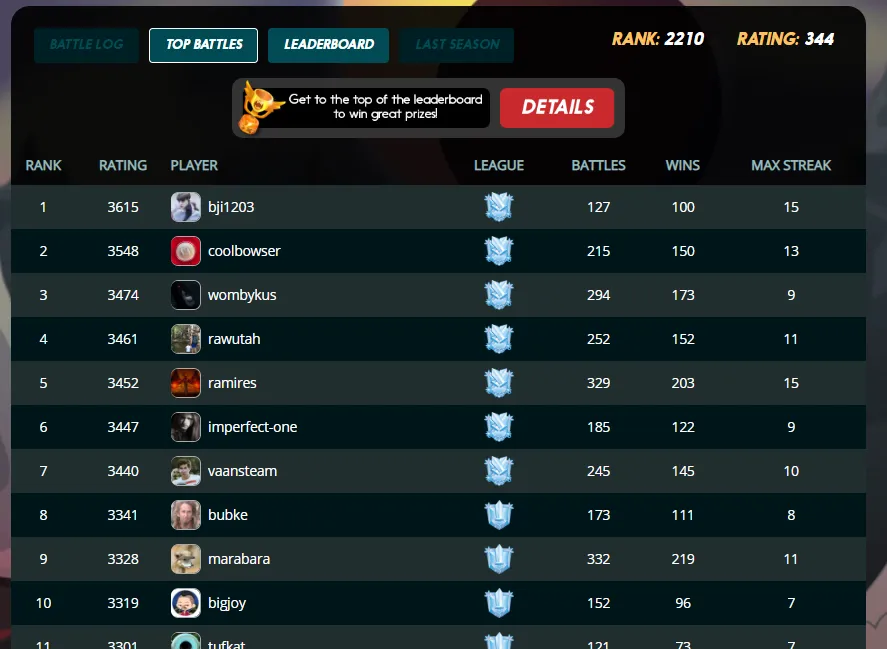Open the Last Season tab
The image size is (887, 649).
click(x=457, y=45)
